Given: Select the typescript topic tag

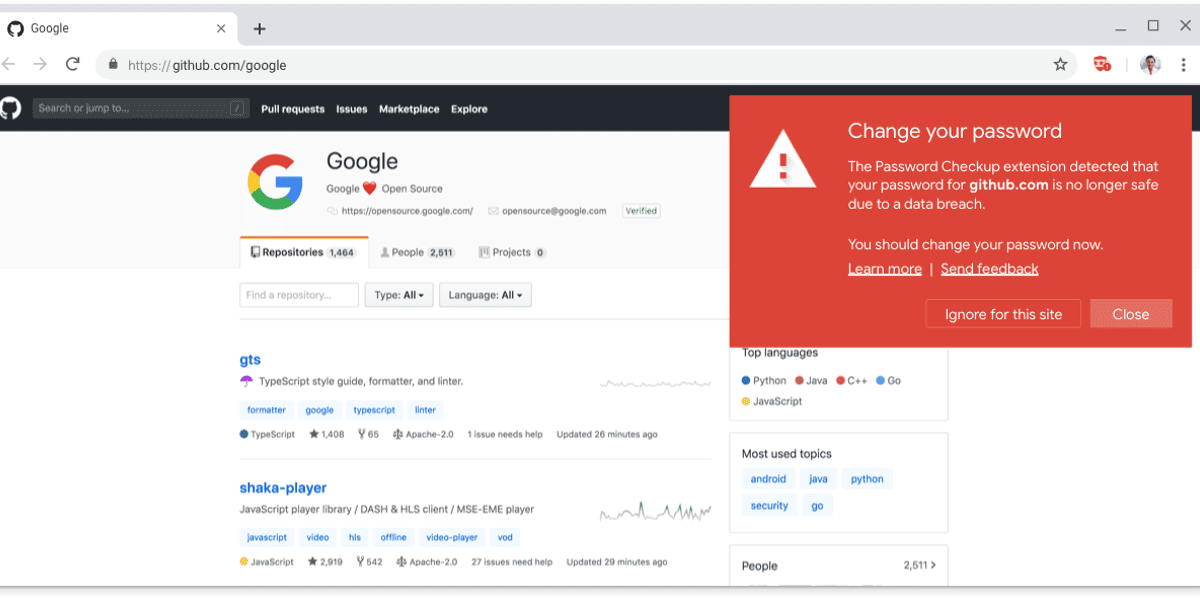Looking at the screenshot, I should click(375, 410).
